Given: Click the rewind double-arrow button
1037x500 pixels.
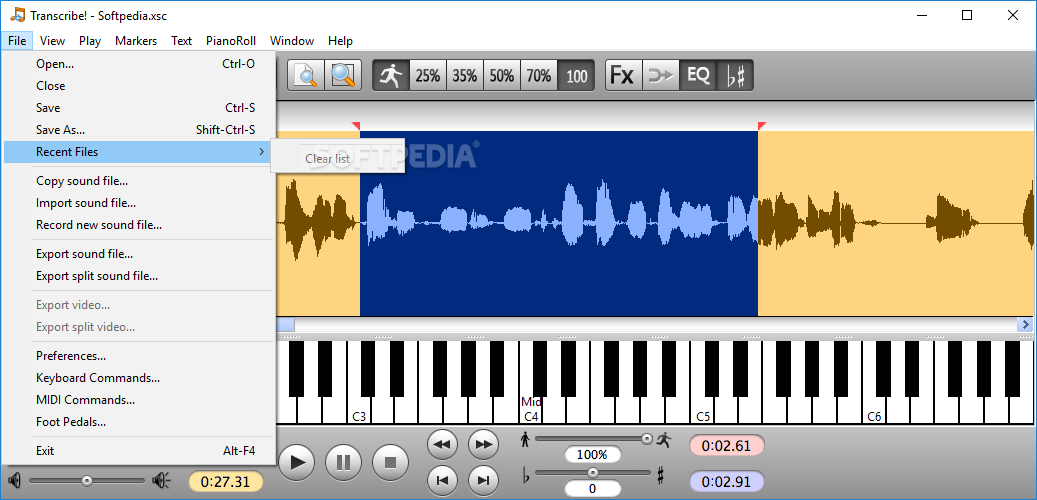Looking at the screenshot, I should (443, 444).
